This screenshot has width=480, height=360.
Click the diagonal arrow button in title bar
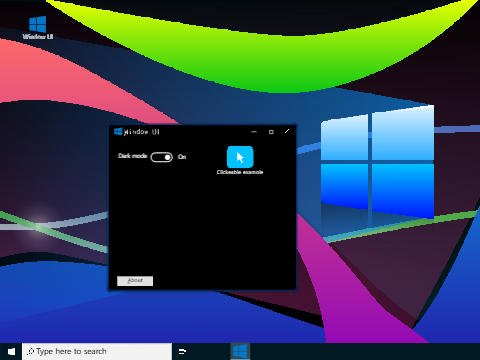click(x=287, y=131)
